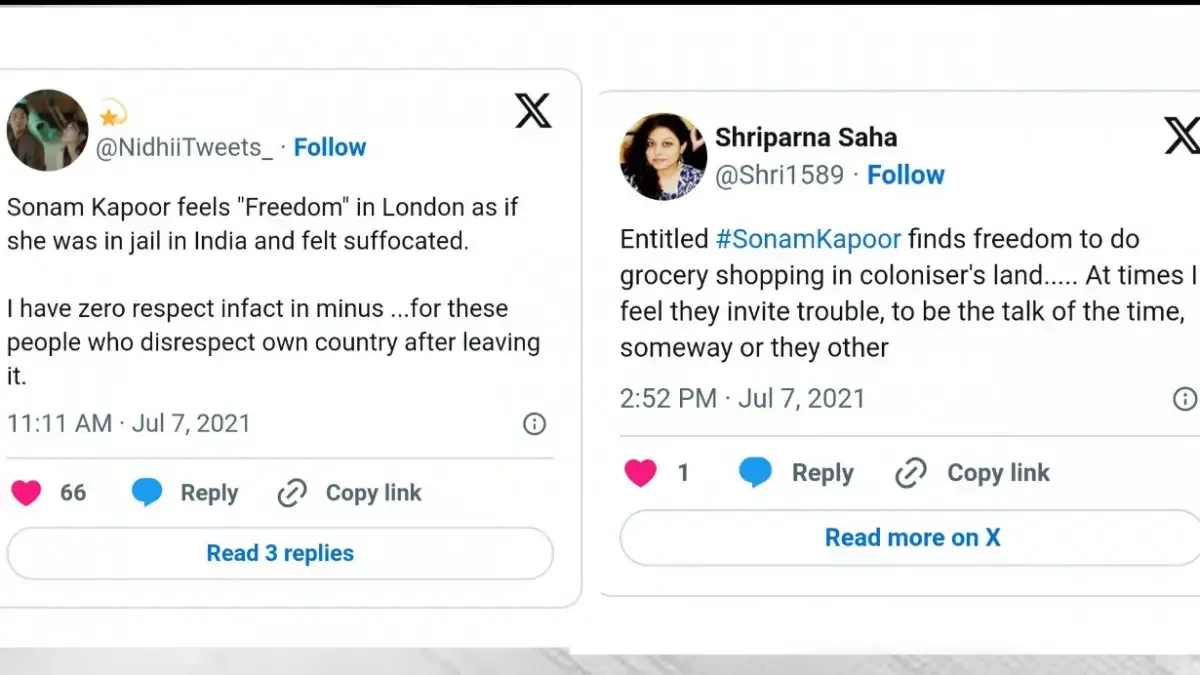The width and height of the screenshot is (1200, 675).
Task: Open the info icon next to 11:11 AM timestamp
Action: tap(534, 423)
